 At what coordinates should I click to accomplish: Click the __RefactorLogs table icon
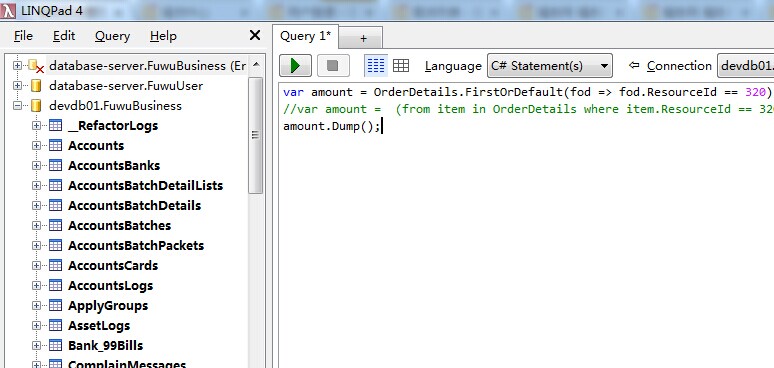55,125
